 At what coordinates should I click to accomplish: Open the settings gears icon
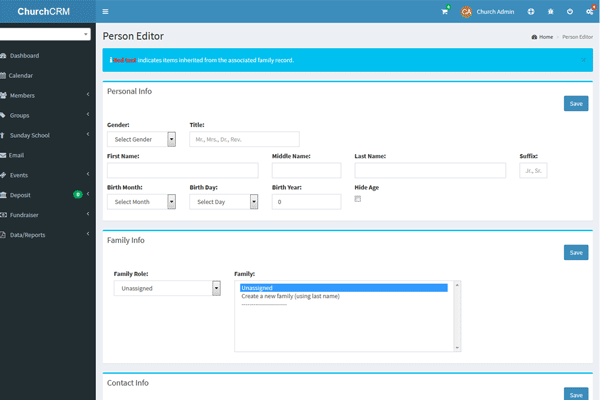click(x=590, y=12)
